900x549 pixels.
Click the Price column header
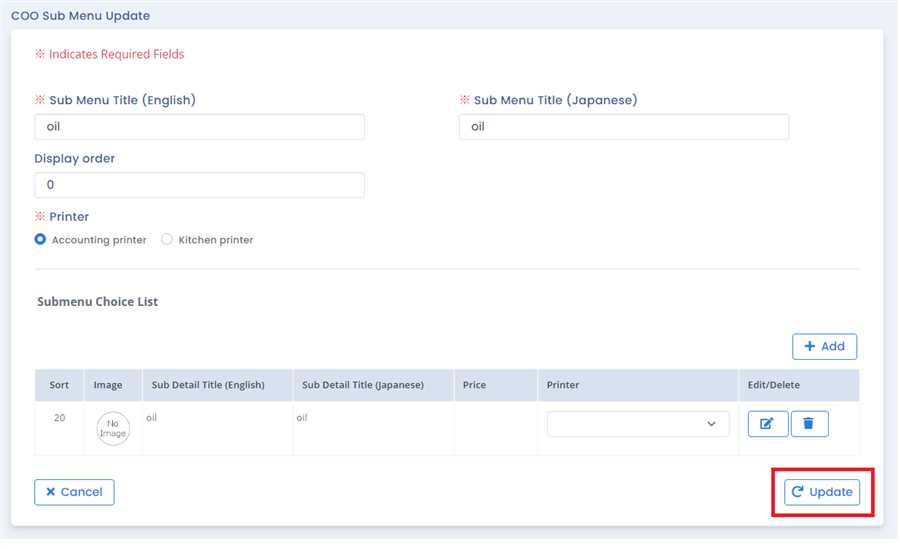[474, 385]
